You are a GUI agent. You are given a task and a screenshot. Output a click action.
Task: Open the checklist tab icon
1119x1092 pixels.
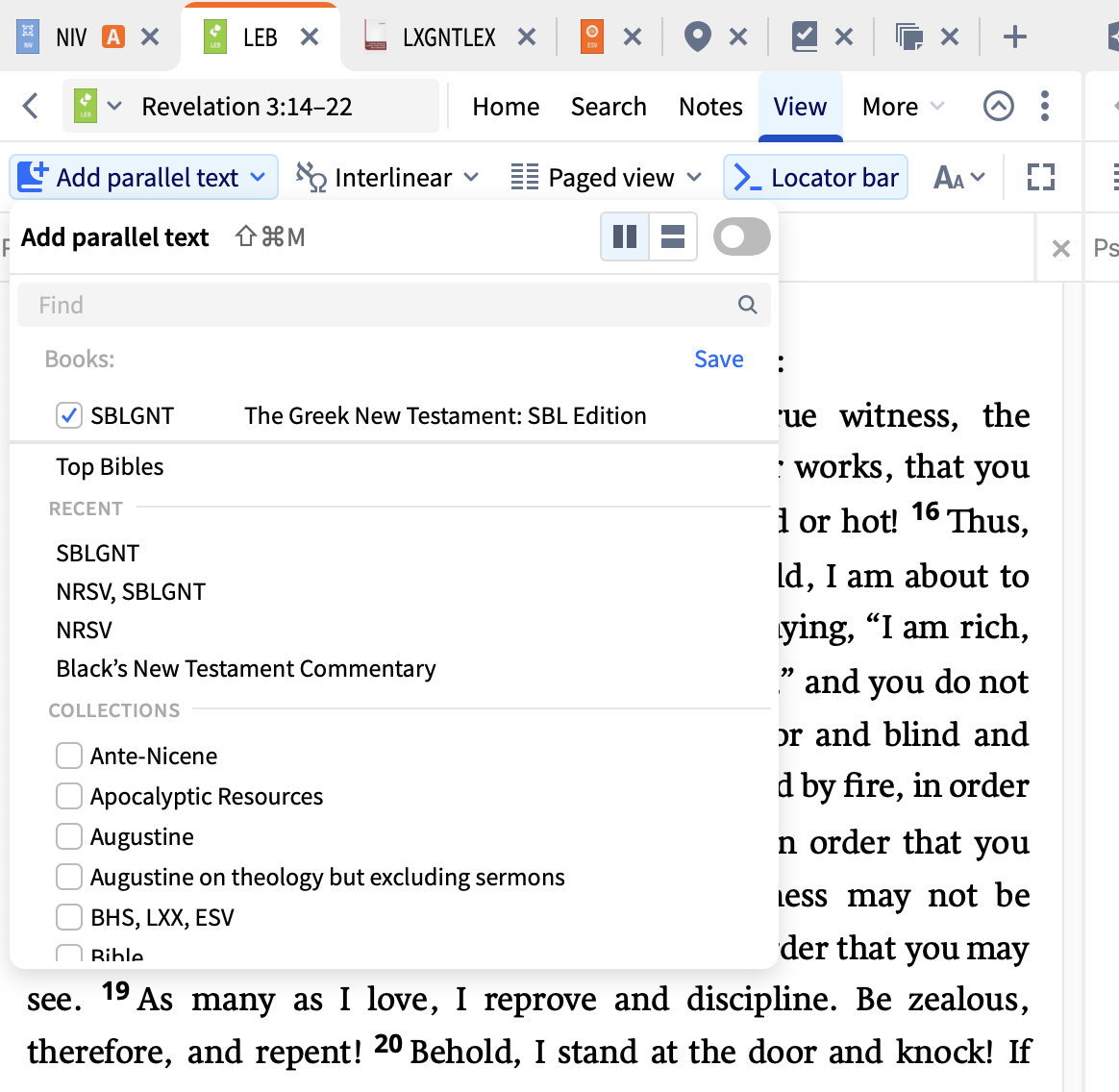tap(805, 37)
